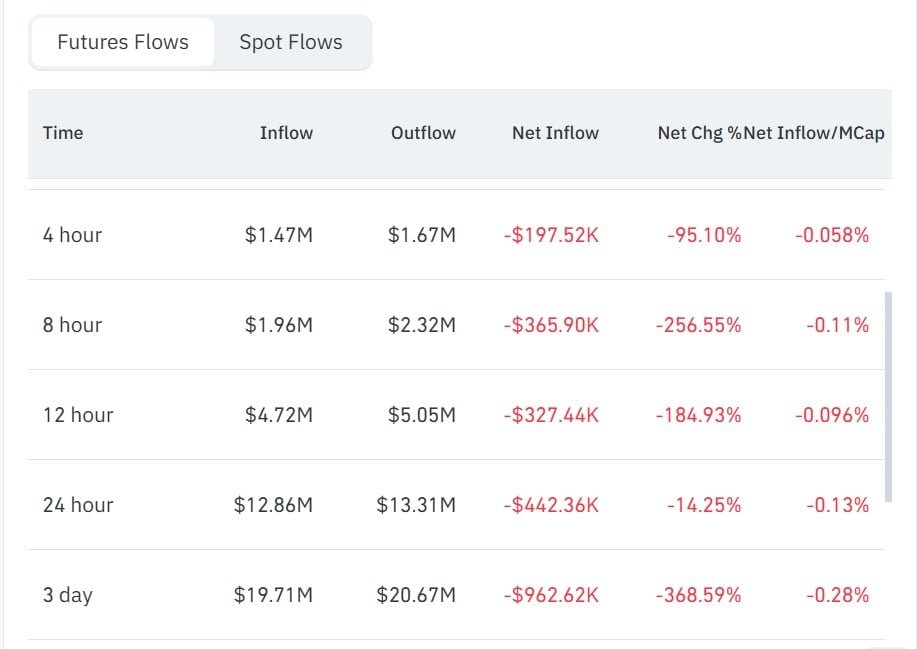Click the -$962.62K net inflow value
Viewport: 917px width, 649px height.
pyautogui.click(x=551, y=595)
